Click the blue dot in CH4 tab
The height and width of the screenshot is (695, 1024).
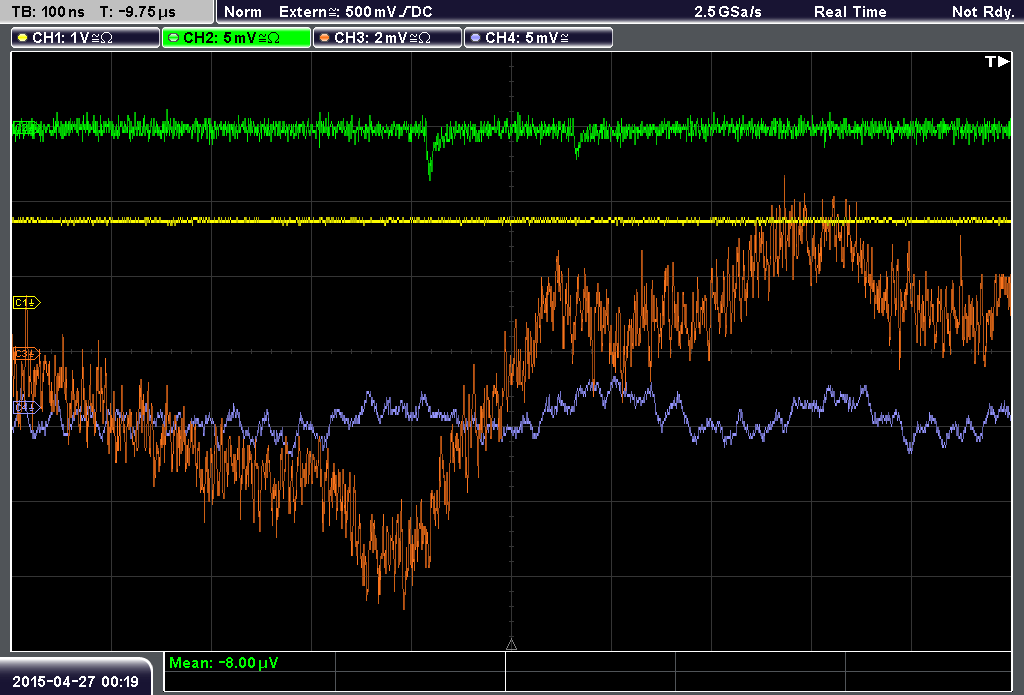coord(475,38)
